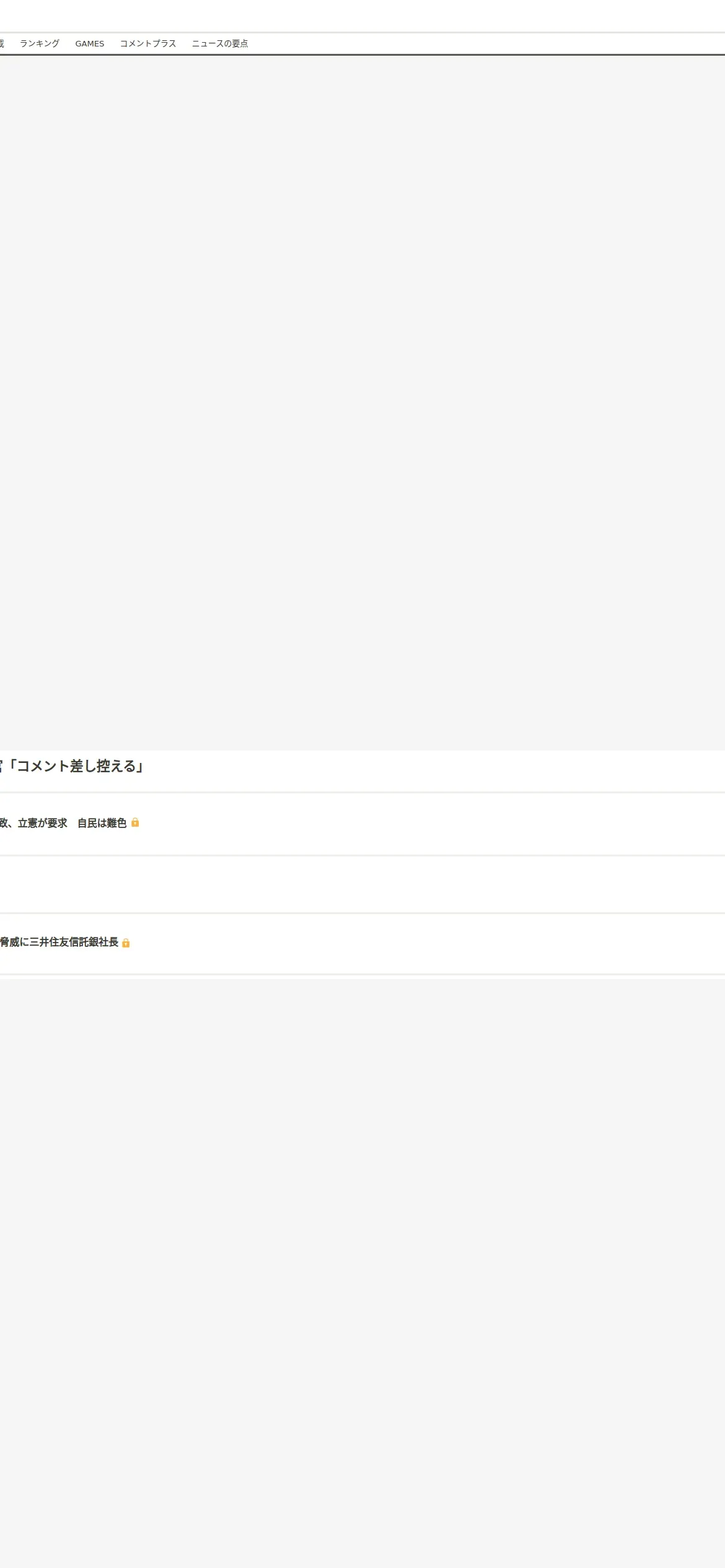Click the lock icon after 三井住友信託銀社長
The image size is (725, 1568).
click(x=126, y=943)
